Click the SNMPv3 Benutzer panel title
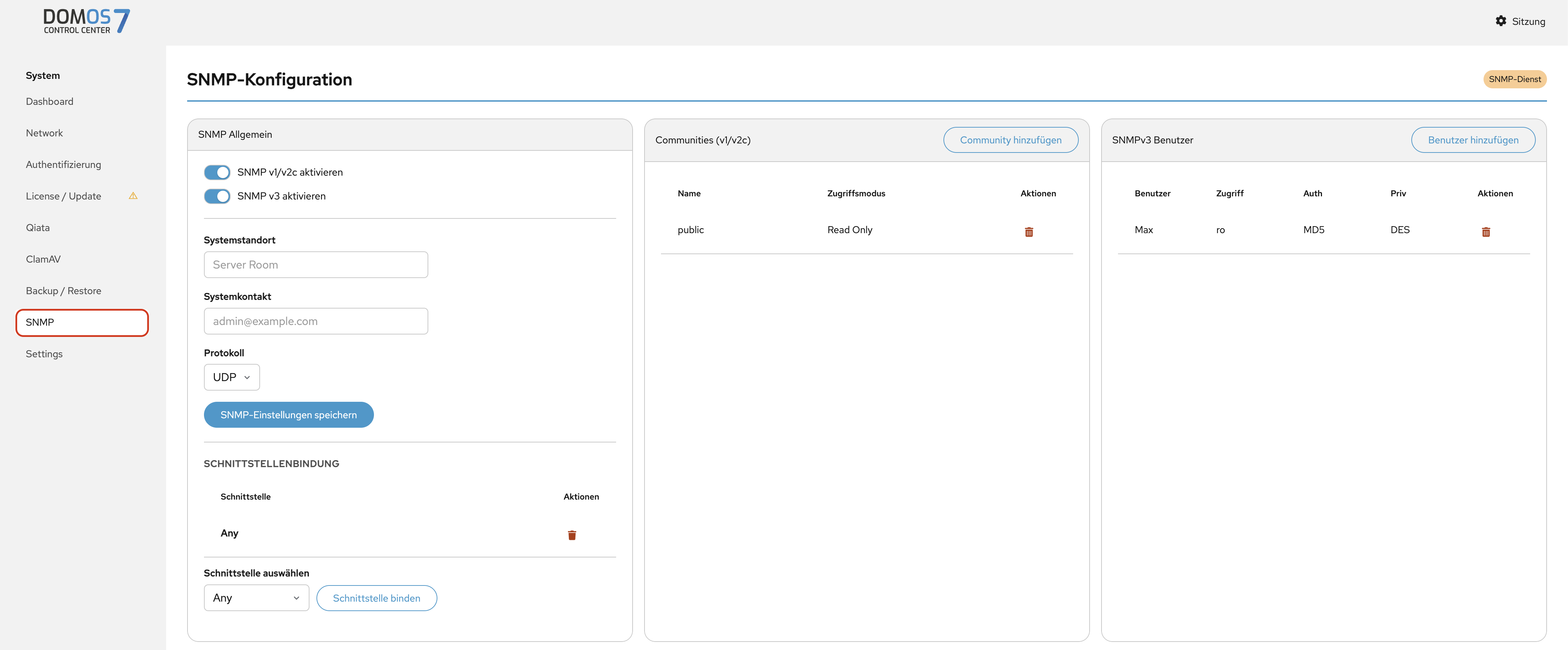The height and width of the screenshot is (650, 1568). 1152,140
